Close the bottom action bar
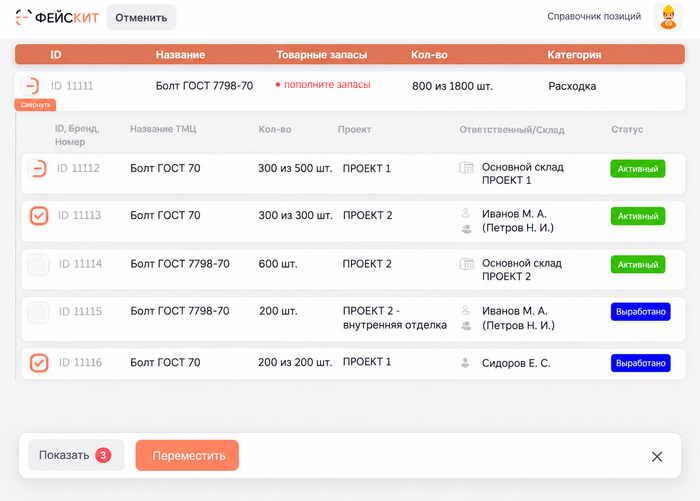 click(x=657, y=456)
